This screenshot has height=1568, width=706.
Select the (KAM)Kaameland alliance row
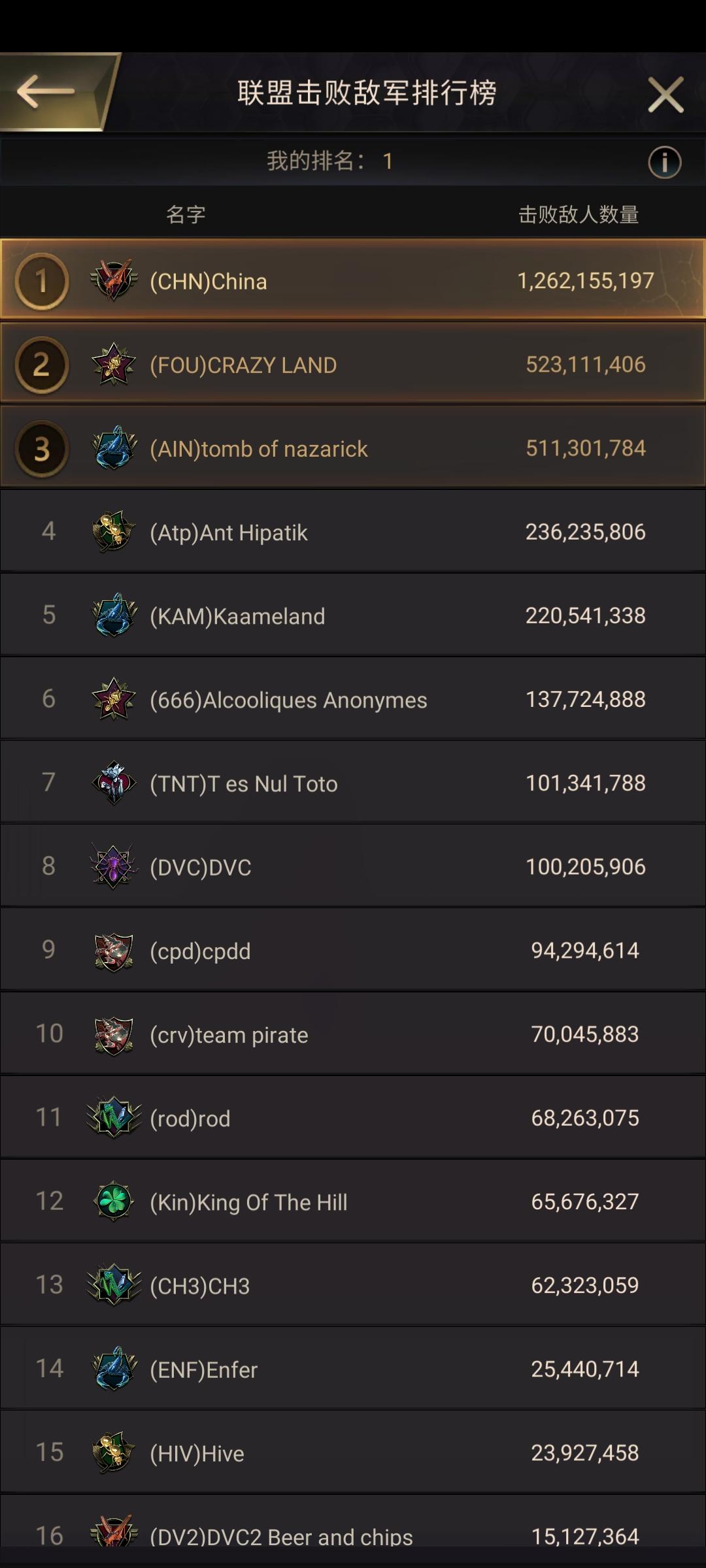[353, 615]
